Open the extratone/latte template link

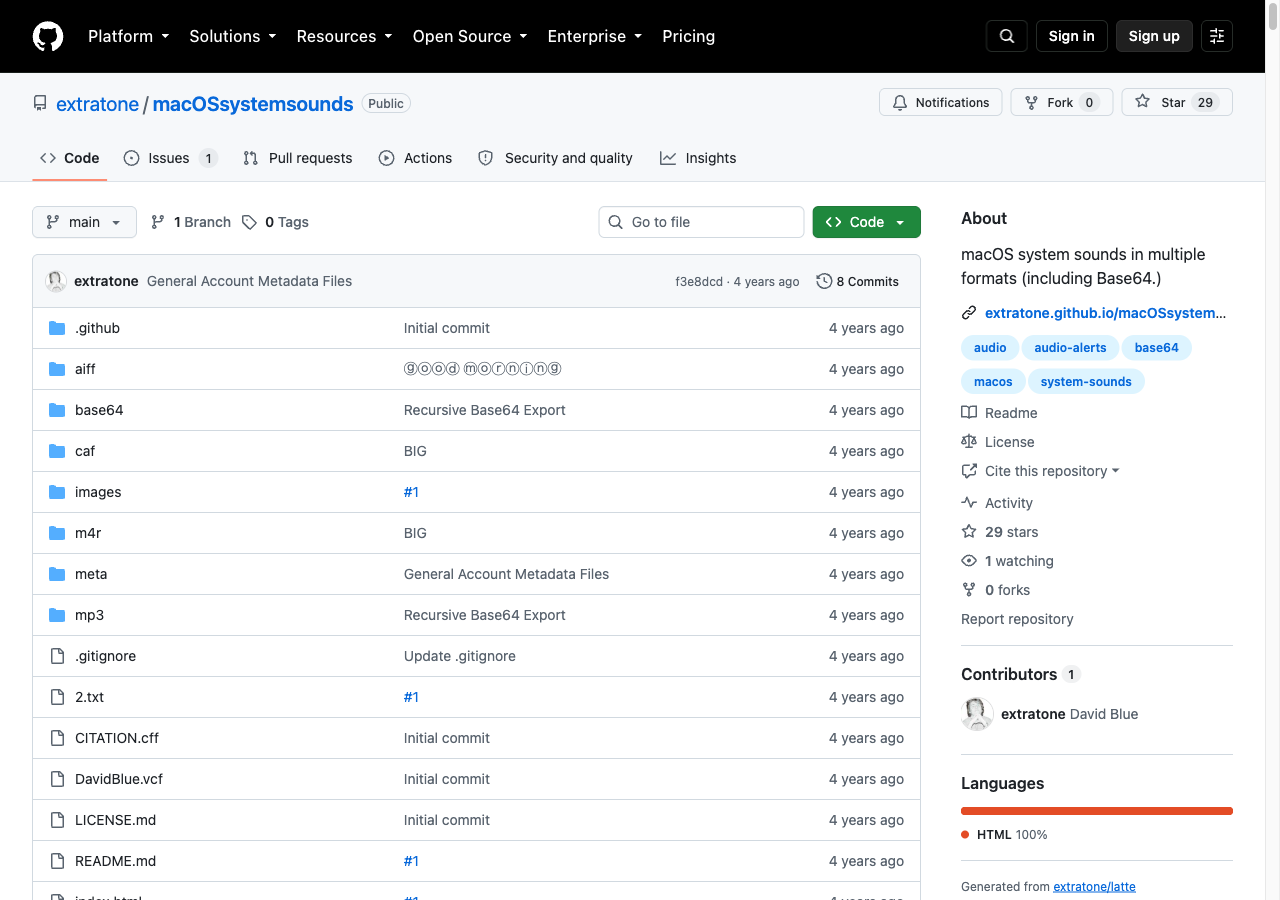coord(1094,887)
